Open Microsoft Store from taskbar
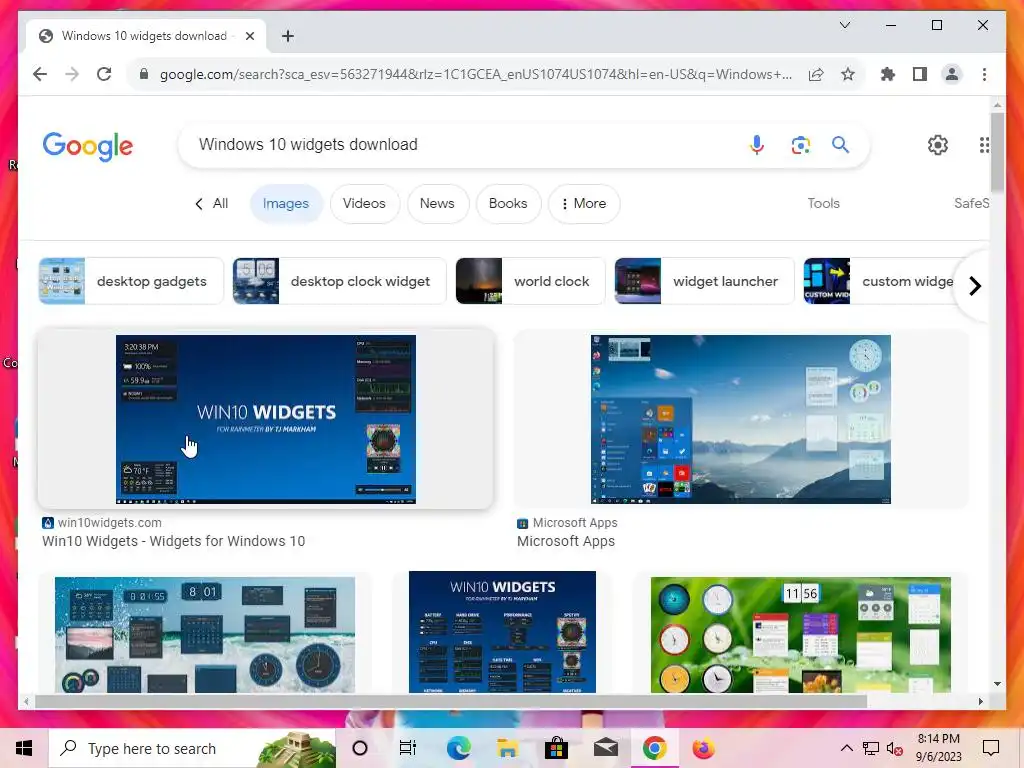Image resolution: width=1024 pixels, height=768 pixels. (x=556, y=748)
